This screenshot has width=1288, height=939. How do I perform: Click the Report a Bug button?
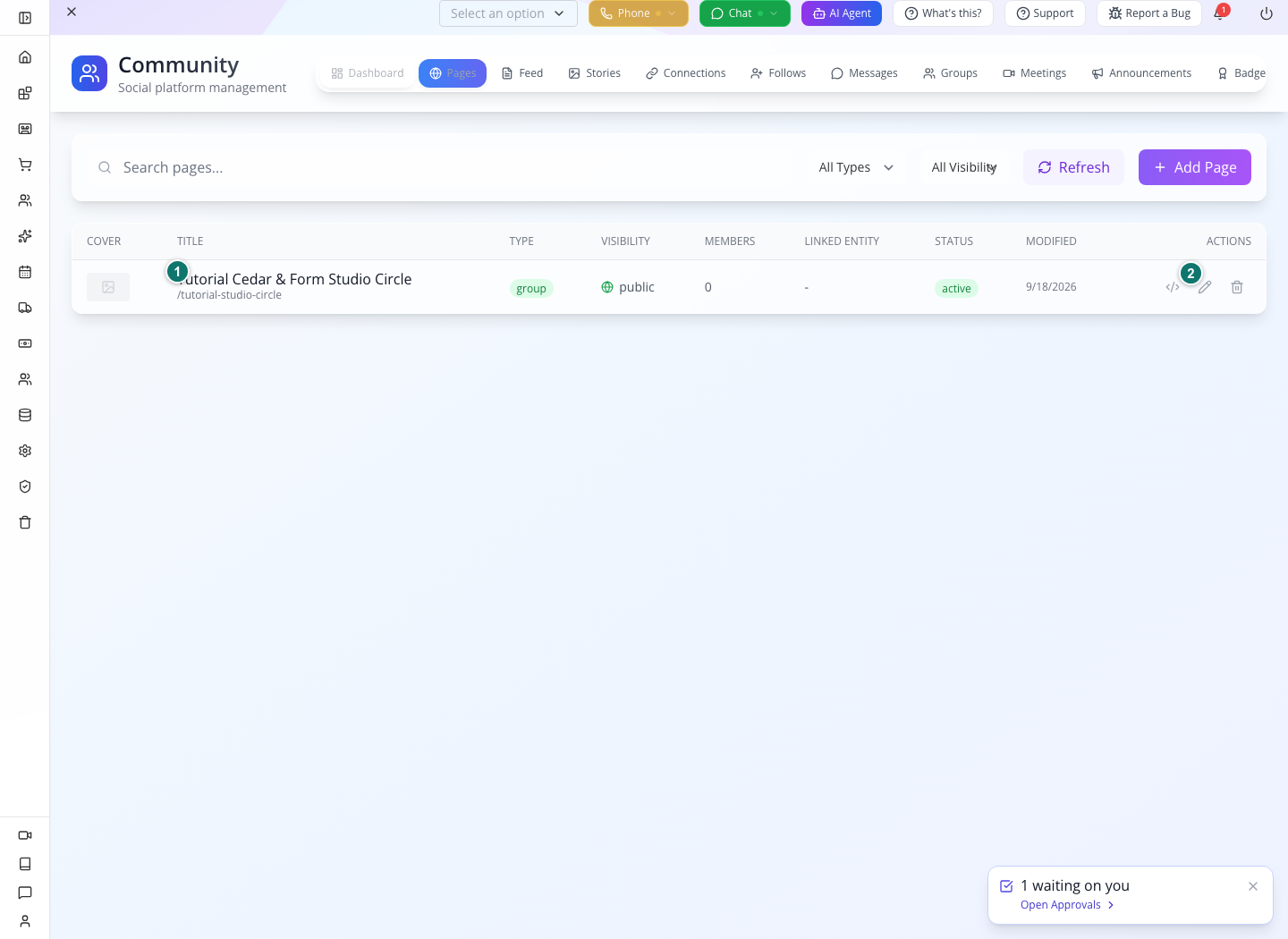tap(1149, 13)
